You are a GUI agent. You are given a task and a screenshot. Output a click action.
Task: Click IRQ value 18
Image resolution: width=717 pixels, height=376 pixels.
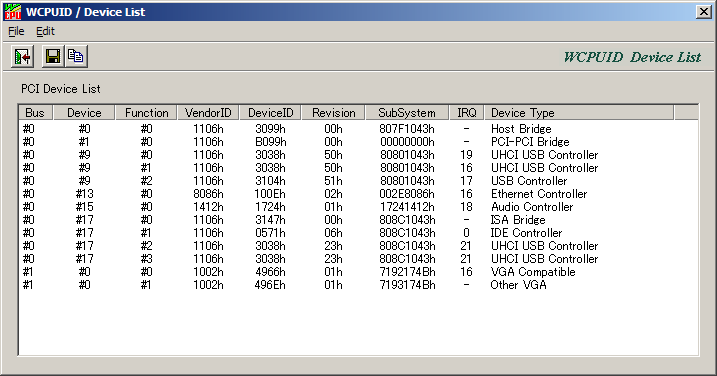tap(466, 207)
